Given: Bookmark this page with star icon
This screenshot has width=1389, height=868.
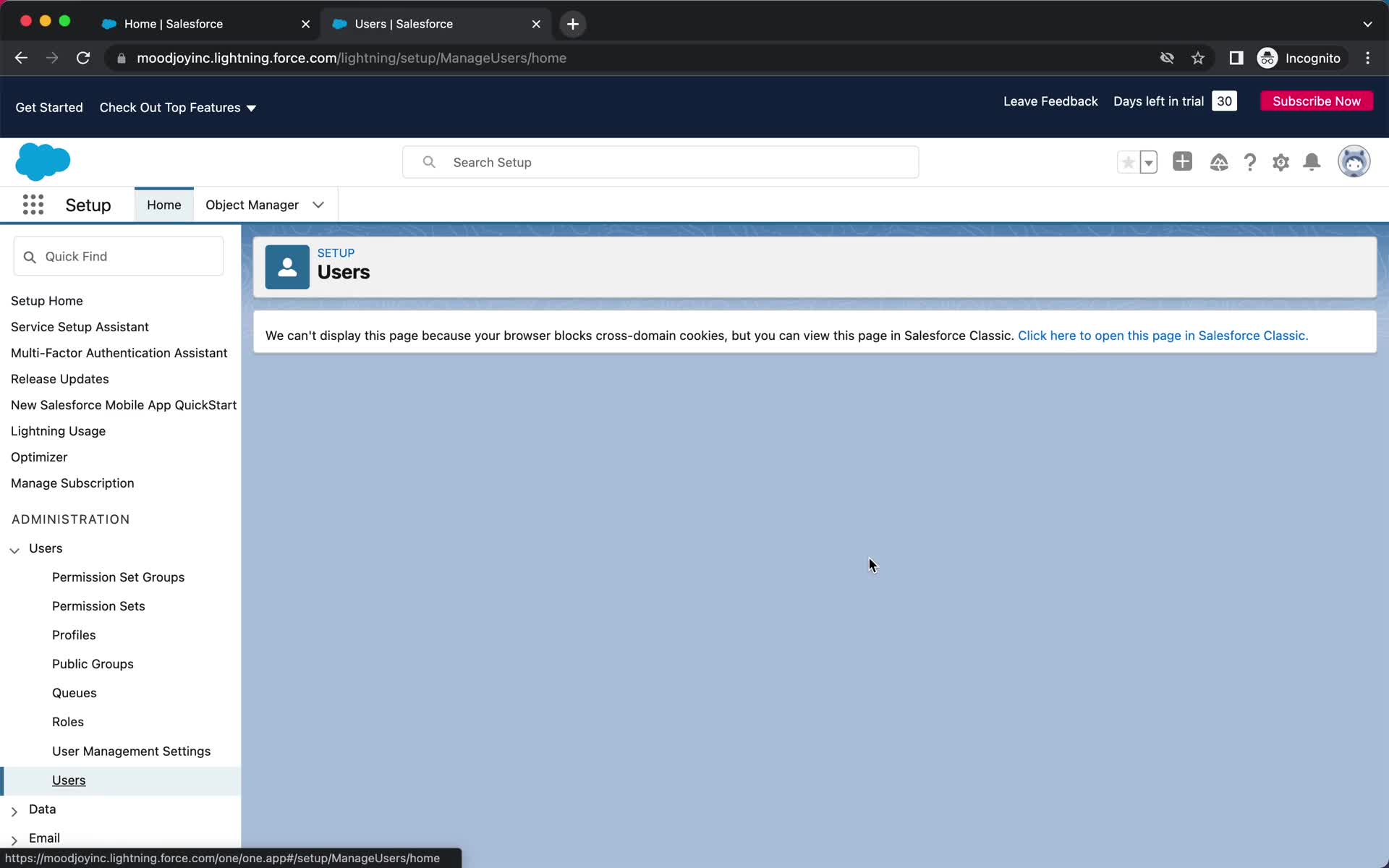Looking at the screenshot, I should coord(1198,58).
